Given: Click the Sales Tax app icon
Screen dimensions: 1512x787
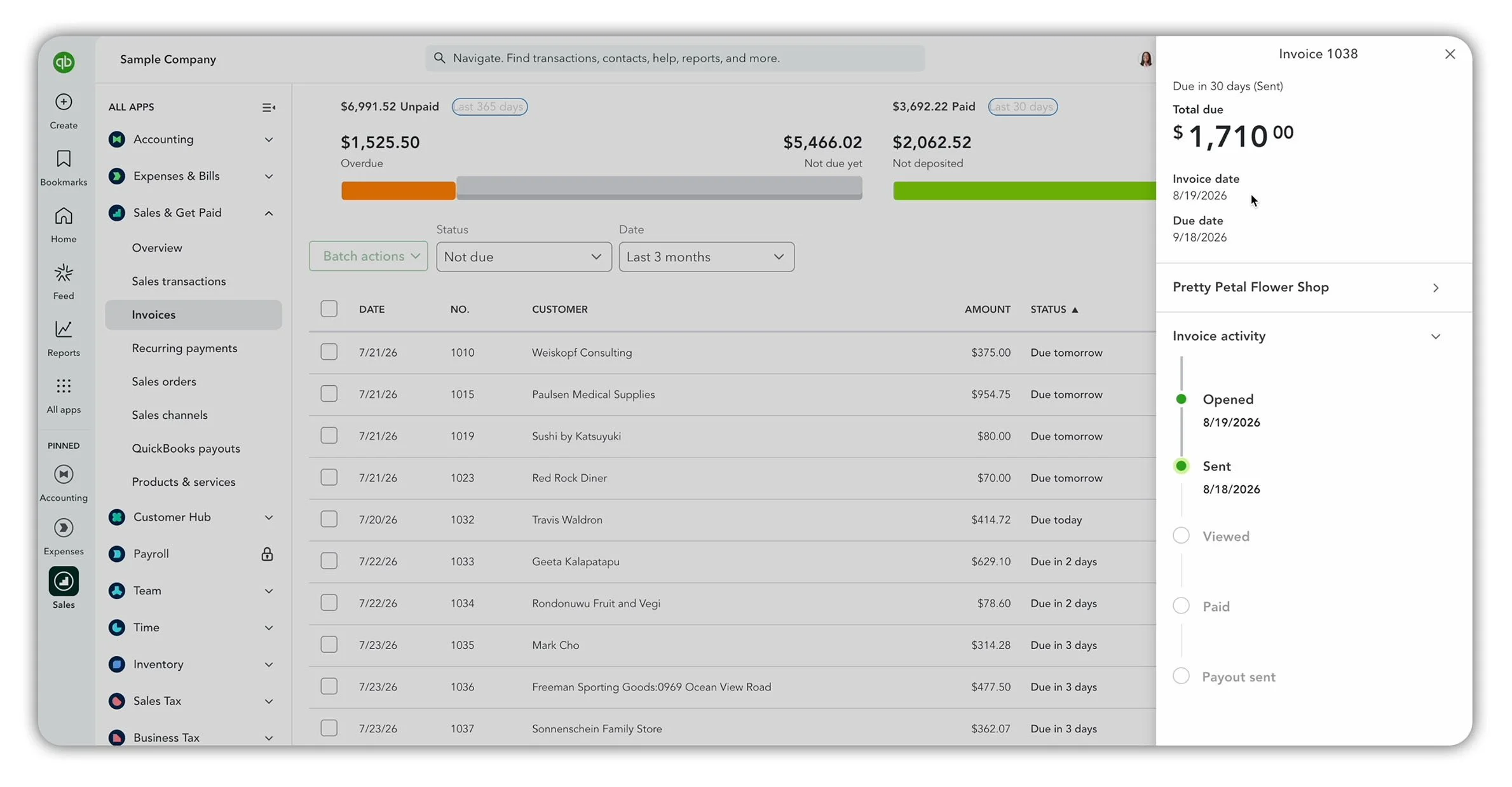Looking at the screenshot, I should click(117, 701).
